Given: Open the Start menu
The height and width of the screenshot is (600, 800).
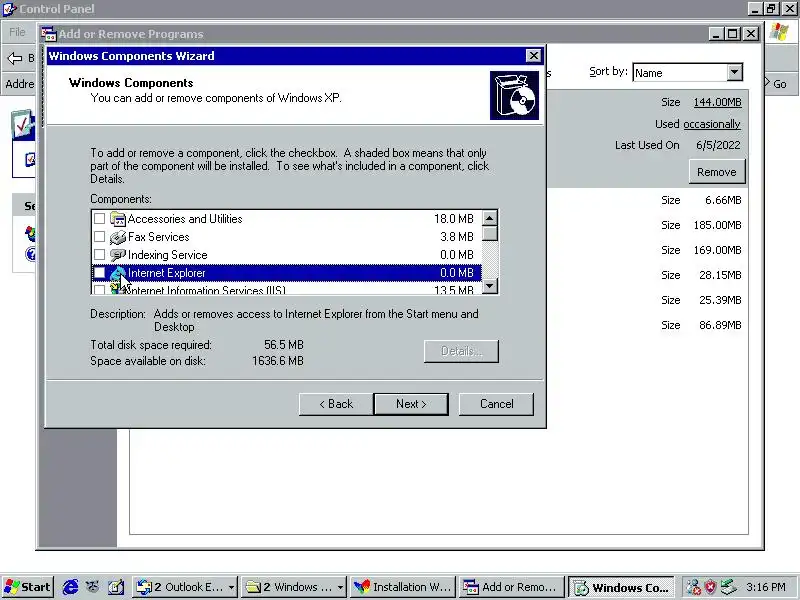Looking at the screenshot, I should coord(28,587).
